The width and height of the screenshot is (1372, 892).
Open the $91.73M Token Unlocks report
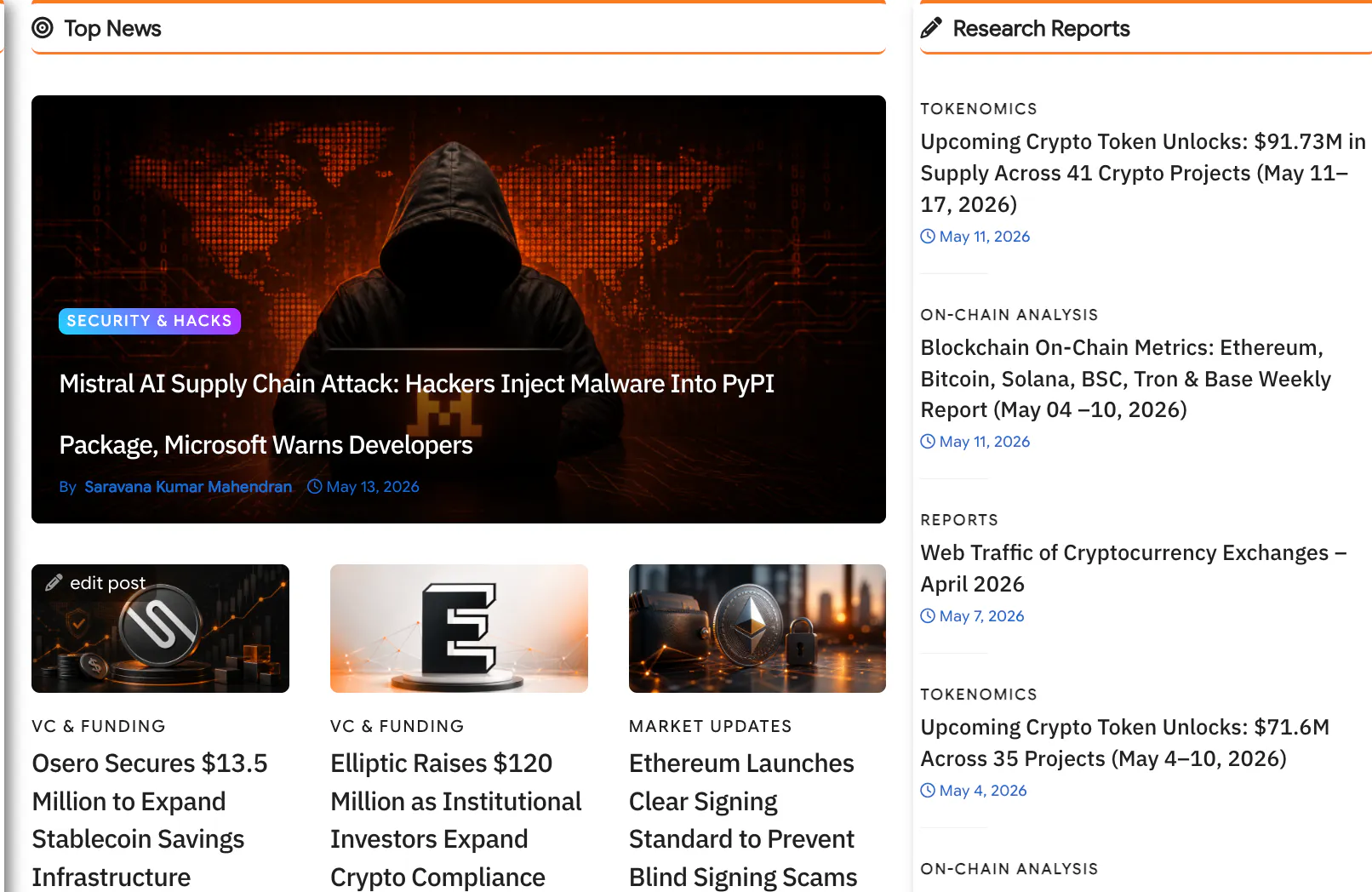1143,173
